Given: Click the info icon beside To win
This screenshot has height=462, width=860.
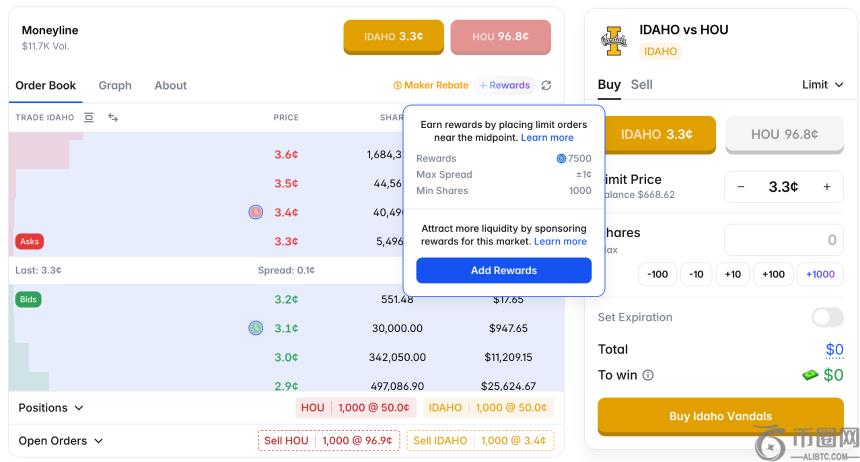Looking at the screenshot, I should 648,376.
